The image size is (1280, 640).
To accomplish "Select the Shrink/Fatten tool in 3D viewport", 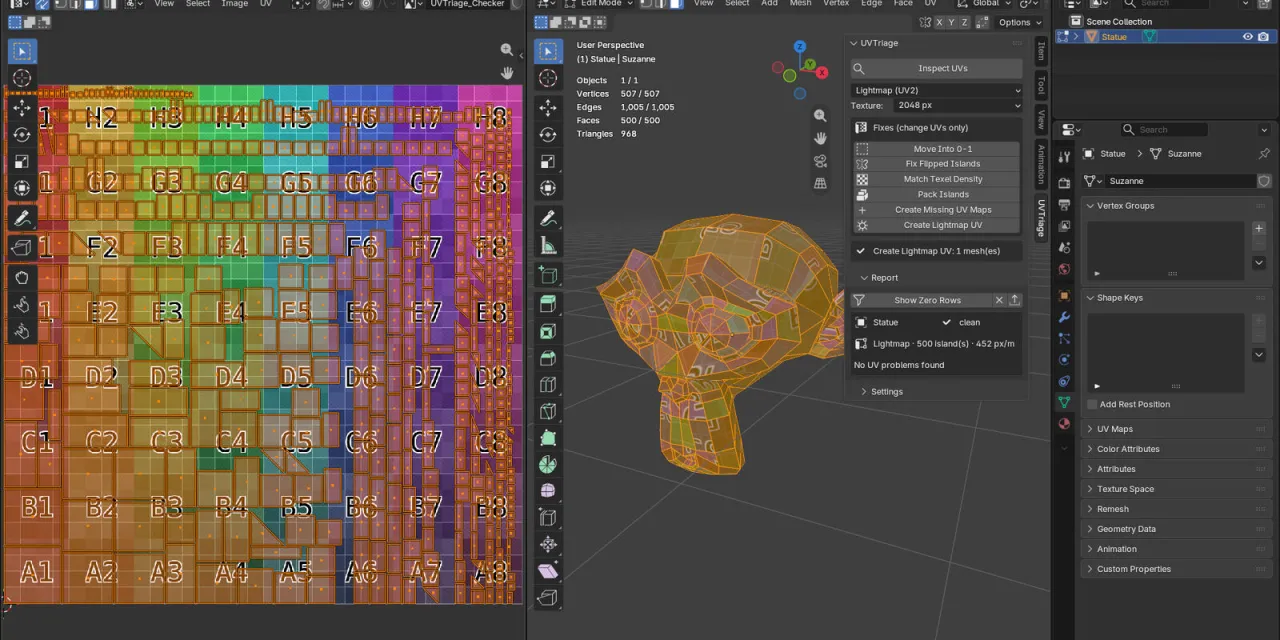I will click(548, 545).
